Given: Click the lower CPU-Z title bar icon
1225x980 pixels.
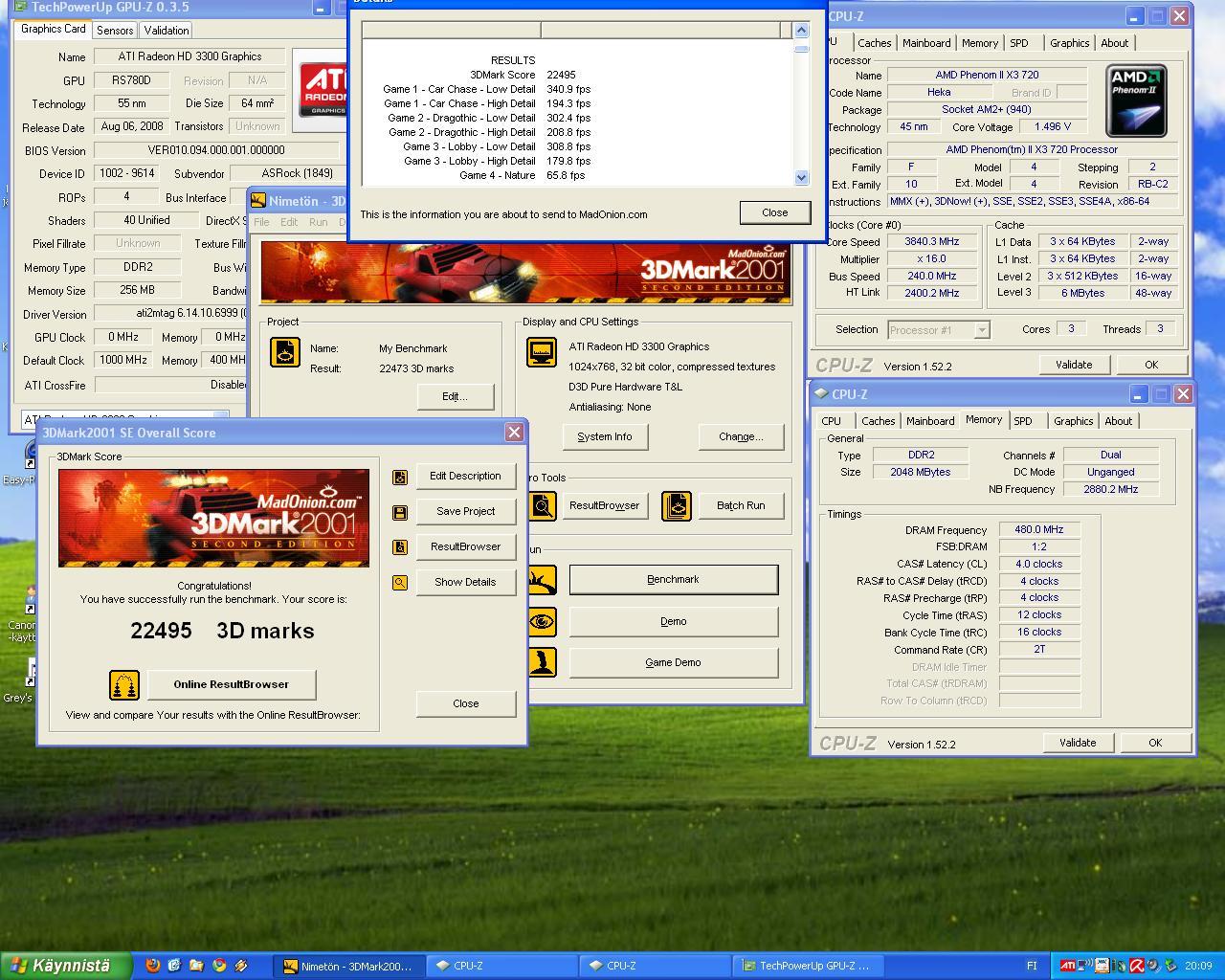Looking at the screenshot, I should 821,393.
